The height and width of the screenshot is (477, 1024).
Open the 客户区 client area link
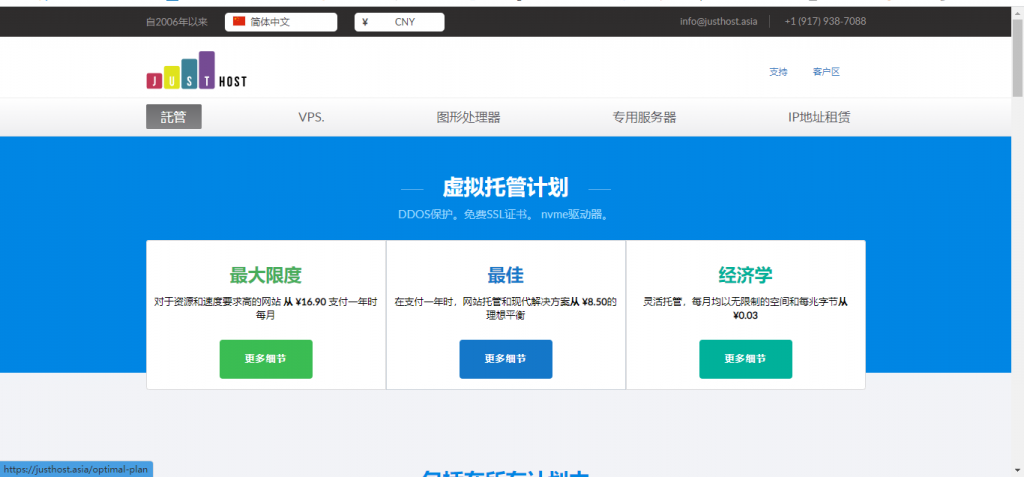[x=826, y=72]
